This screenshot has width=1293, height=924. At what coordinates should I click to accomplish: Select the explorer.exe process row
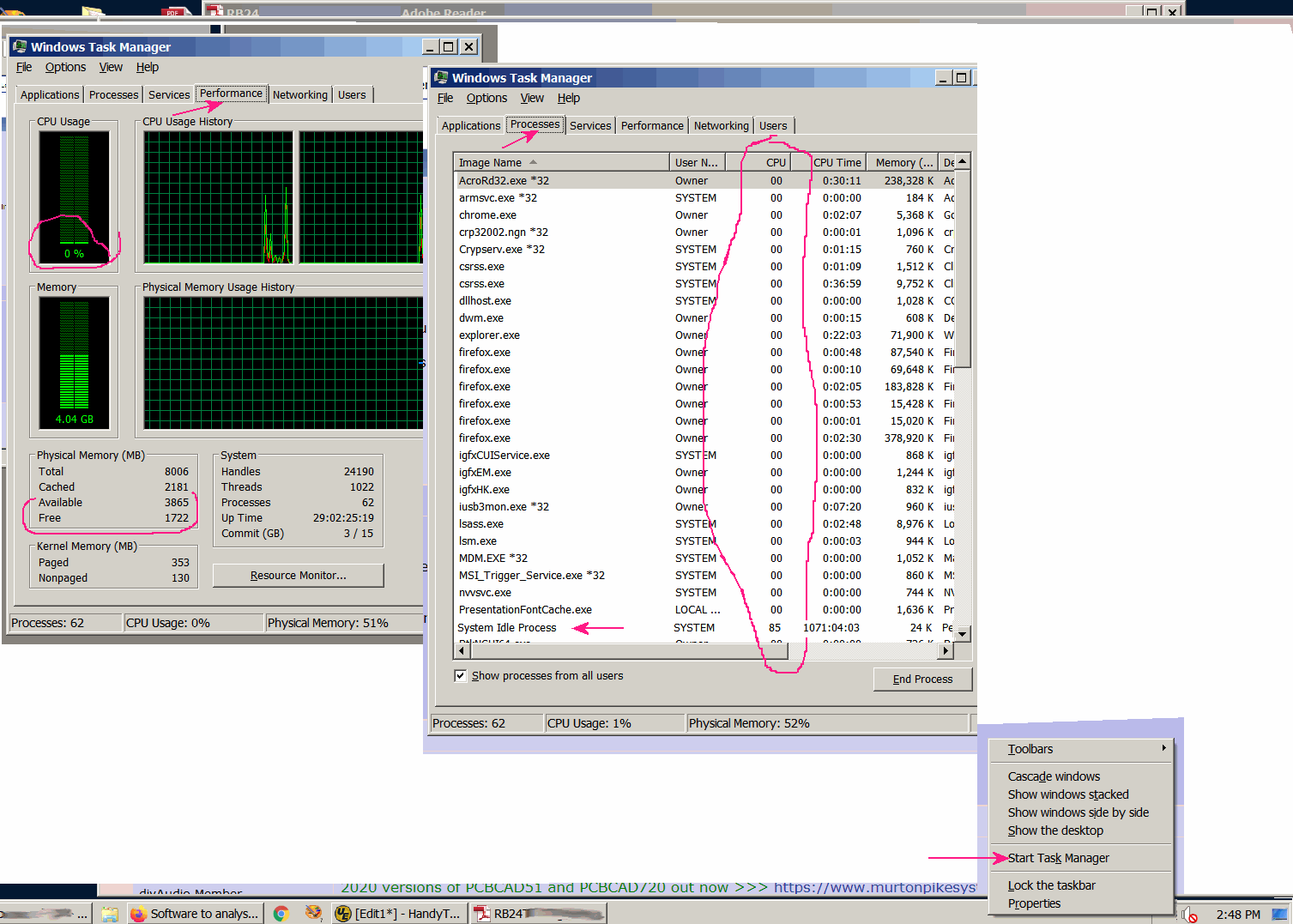tap(704, 335)
